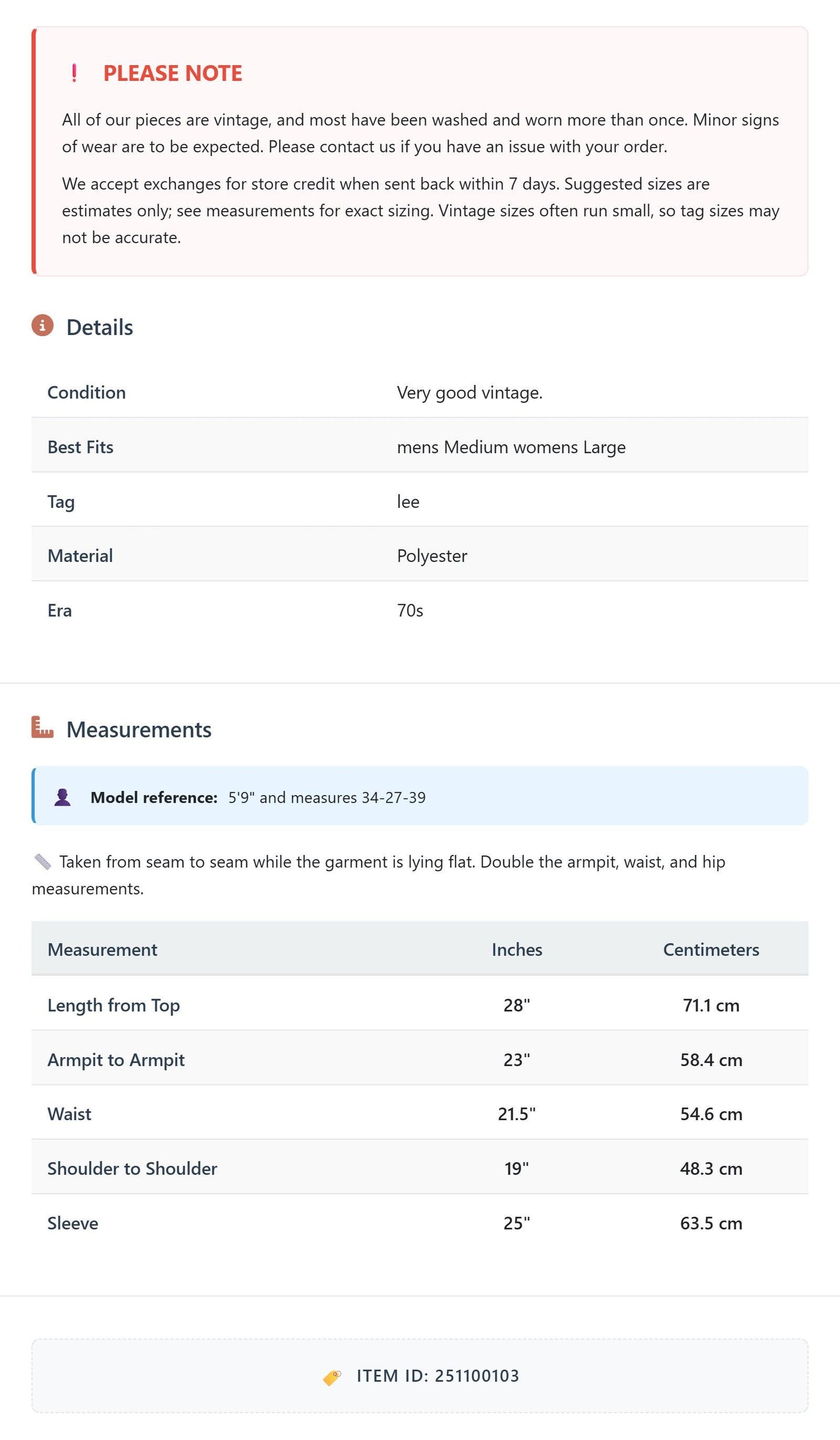This screenshot has height=1440, width=840.
Task: Click the Sleeve centimeters value 63.5 cm
Action: [x=711, y=1223]
